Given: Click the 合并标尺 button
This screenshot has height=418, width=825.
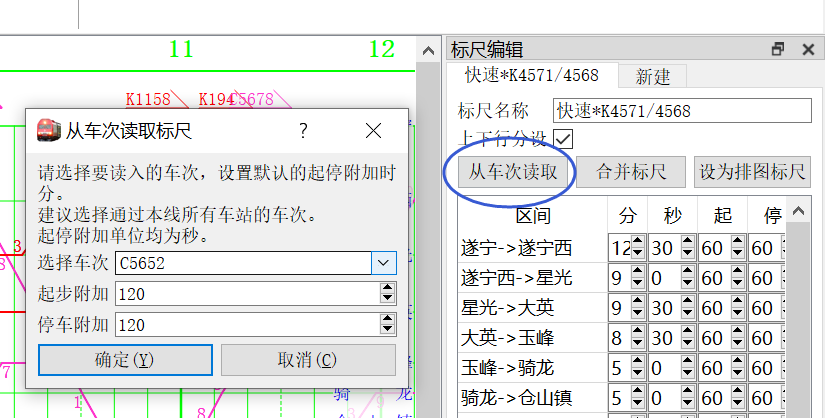Looking at the screenshot, I should (x=631, y=172).
